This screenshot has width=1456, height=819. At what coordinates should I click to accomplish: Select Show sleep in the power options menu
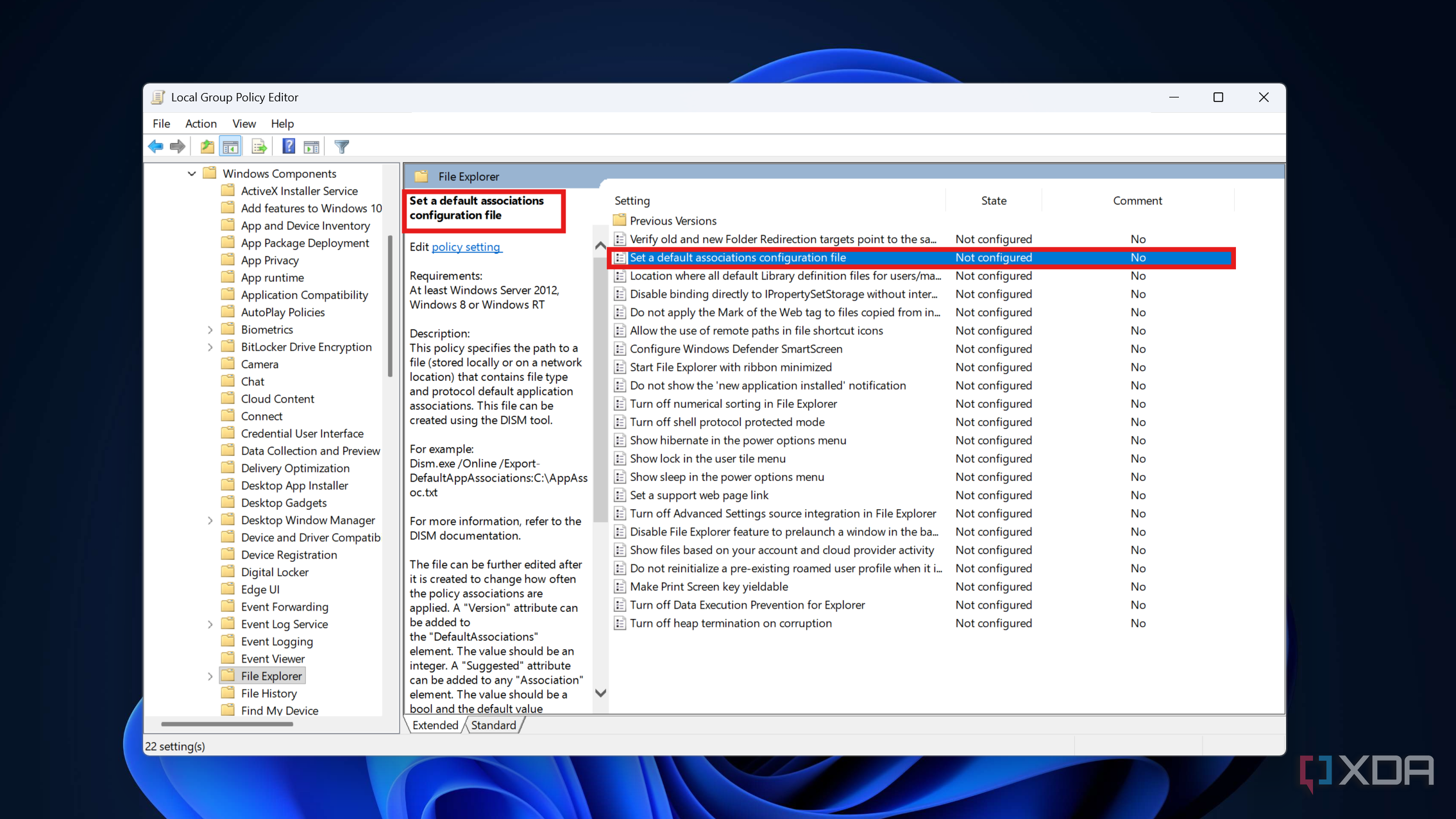727,477
